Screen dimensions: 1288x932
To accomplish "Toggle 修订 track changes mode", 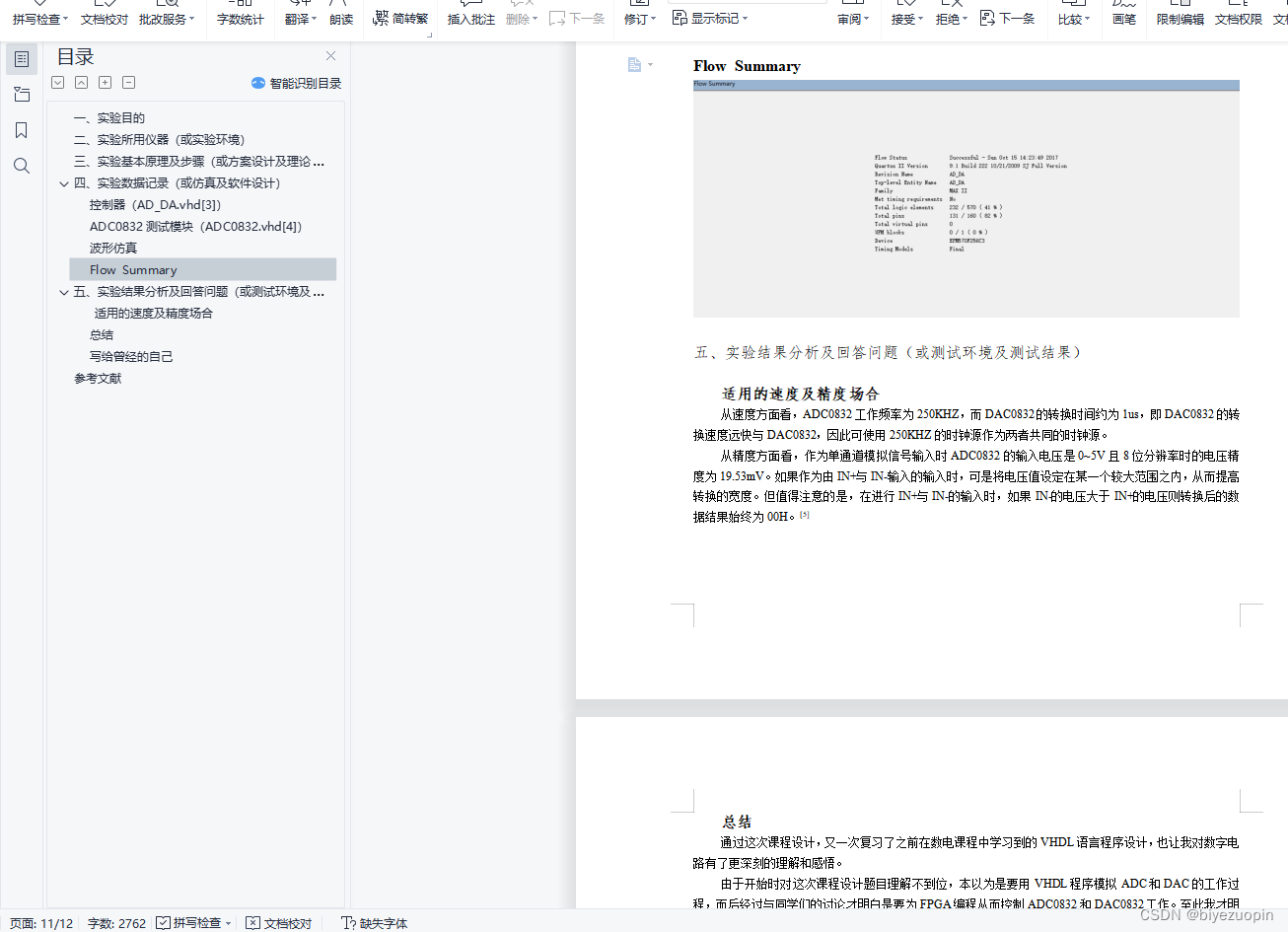I will [636, 18].
